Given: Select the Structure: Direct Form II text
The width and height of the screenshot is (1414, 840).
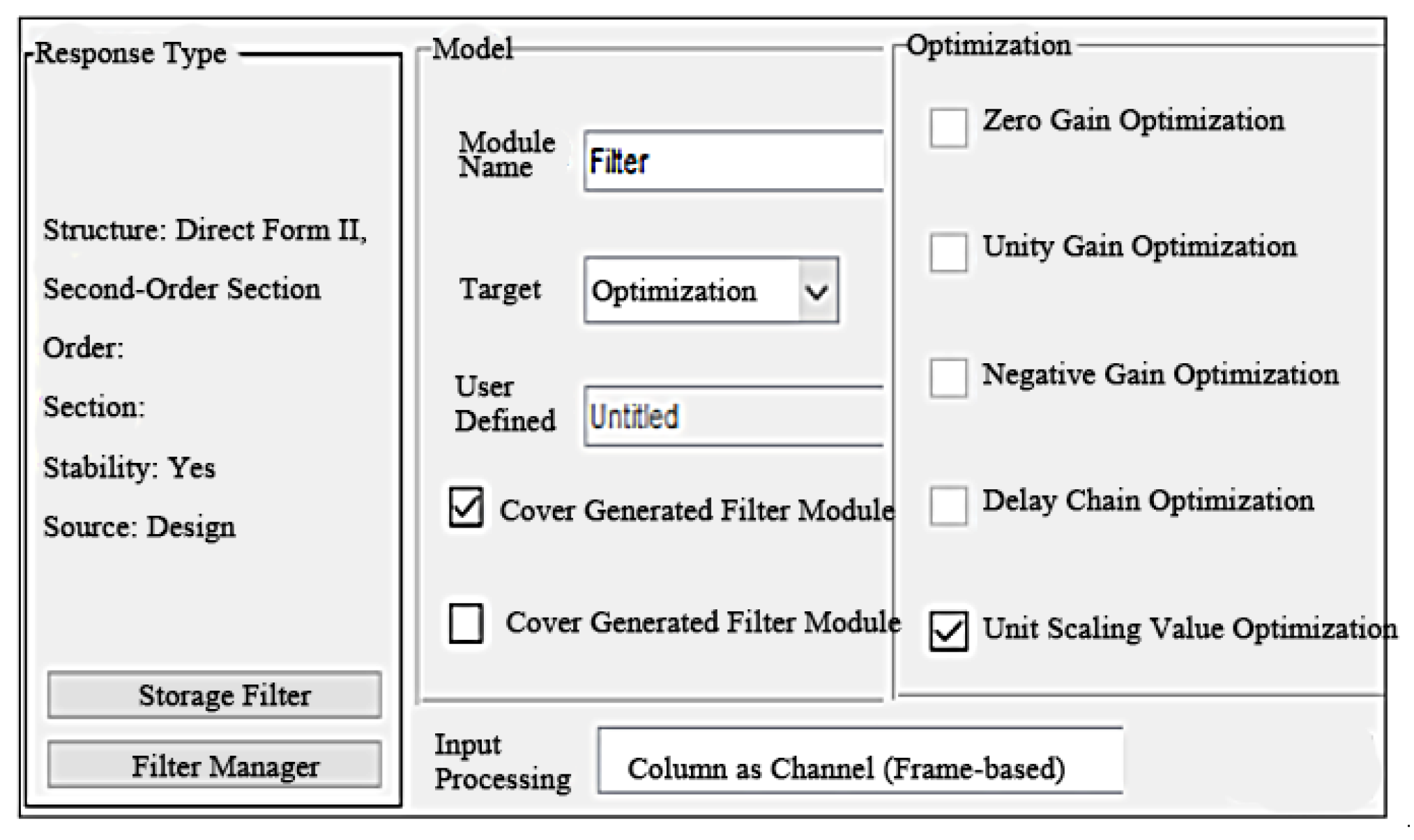Looking at the screenshot, I should click(x=204, y=230).
